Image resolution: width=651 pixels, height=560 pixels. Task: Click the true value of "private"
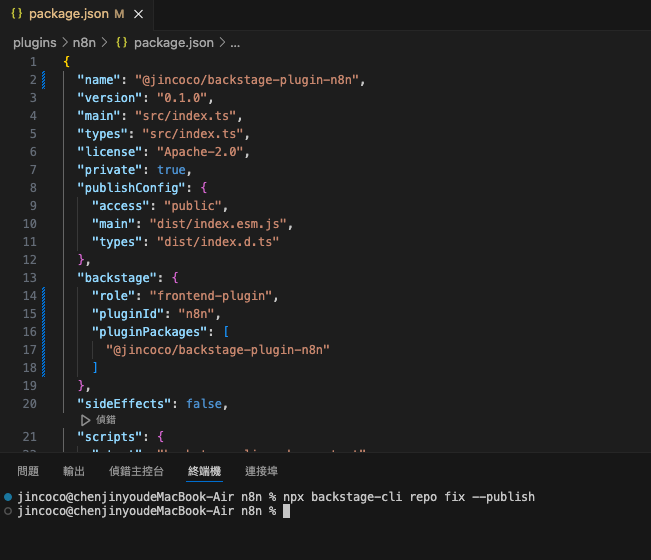pyautogui.click(x=171, y=170)
